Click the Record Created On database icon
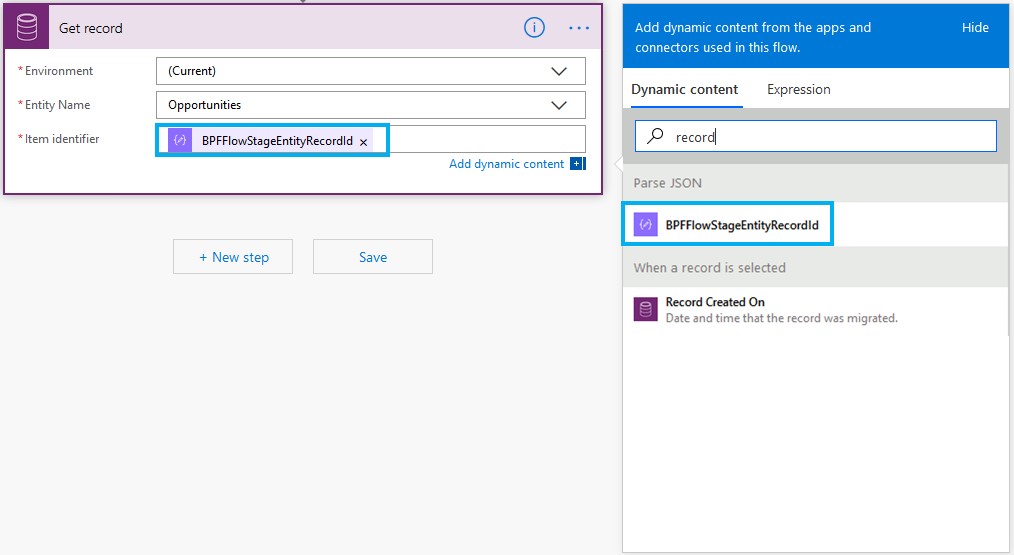 (x=646, y=309)
